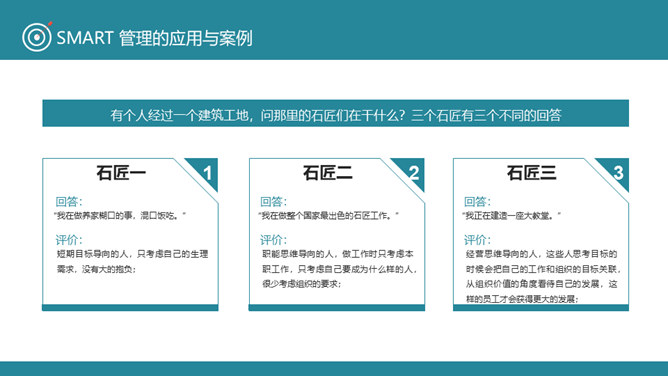Click the "回答:" label in 石匠三 card
Image resolution: width=668 pixels, height=376 pixels.
coord(477,201)
